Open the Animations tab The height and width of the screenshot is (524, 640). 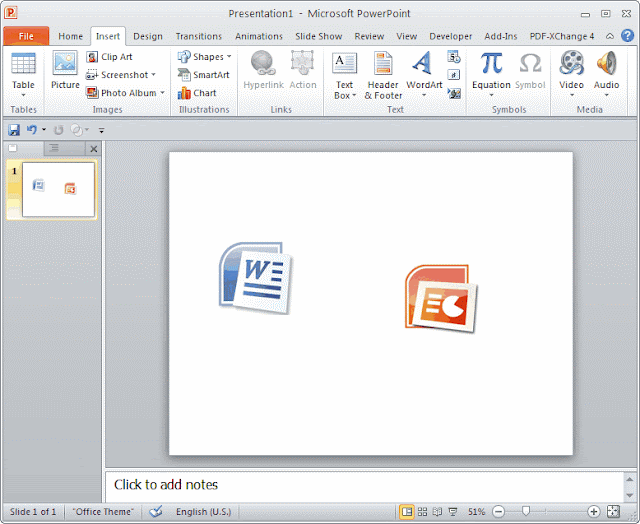(x=259, y=36)
